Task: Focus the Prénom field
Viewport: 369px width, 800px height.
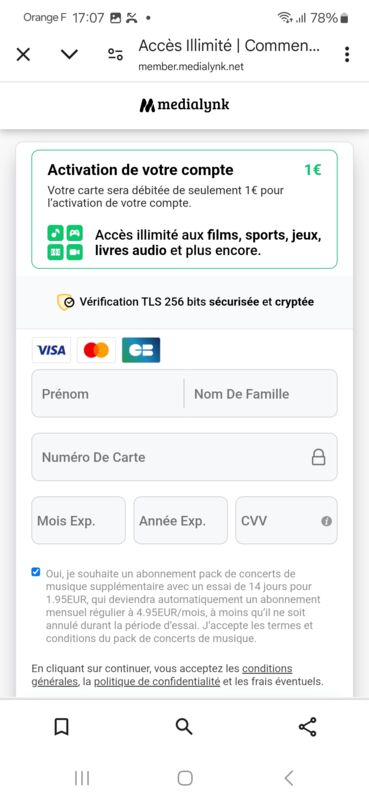Action: [108, 393]
